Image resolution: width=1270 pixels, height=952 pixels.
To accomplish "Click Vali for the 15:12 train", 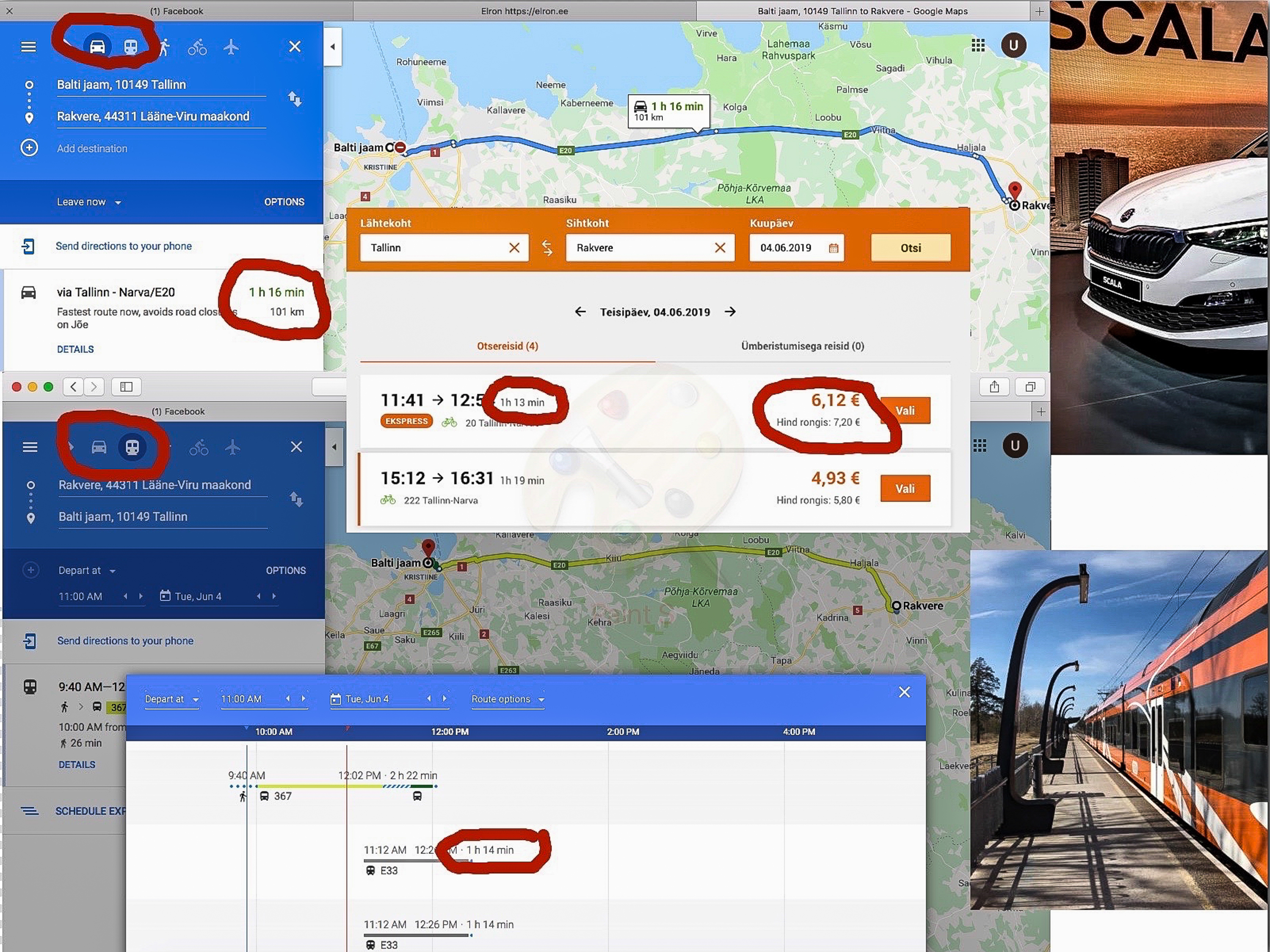I will pos(906,488).
